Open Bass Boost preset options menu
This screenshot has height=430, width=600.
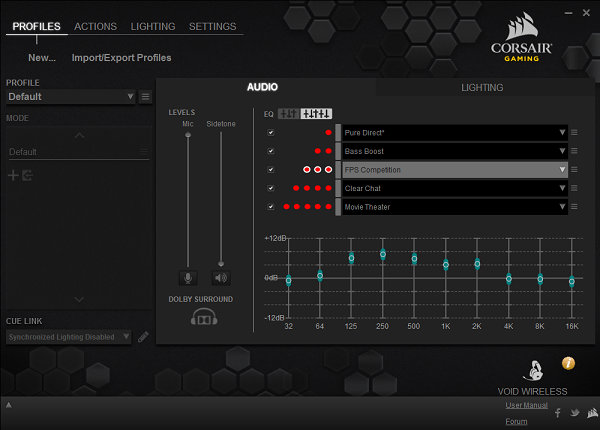pyautogui.click(x=574, y=151)
